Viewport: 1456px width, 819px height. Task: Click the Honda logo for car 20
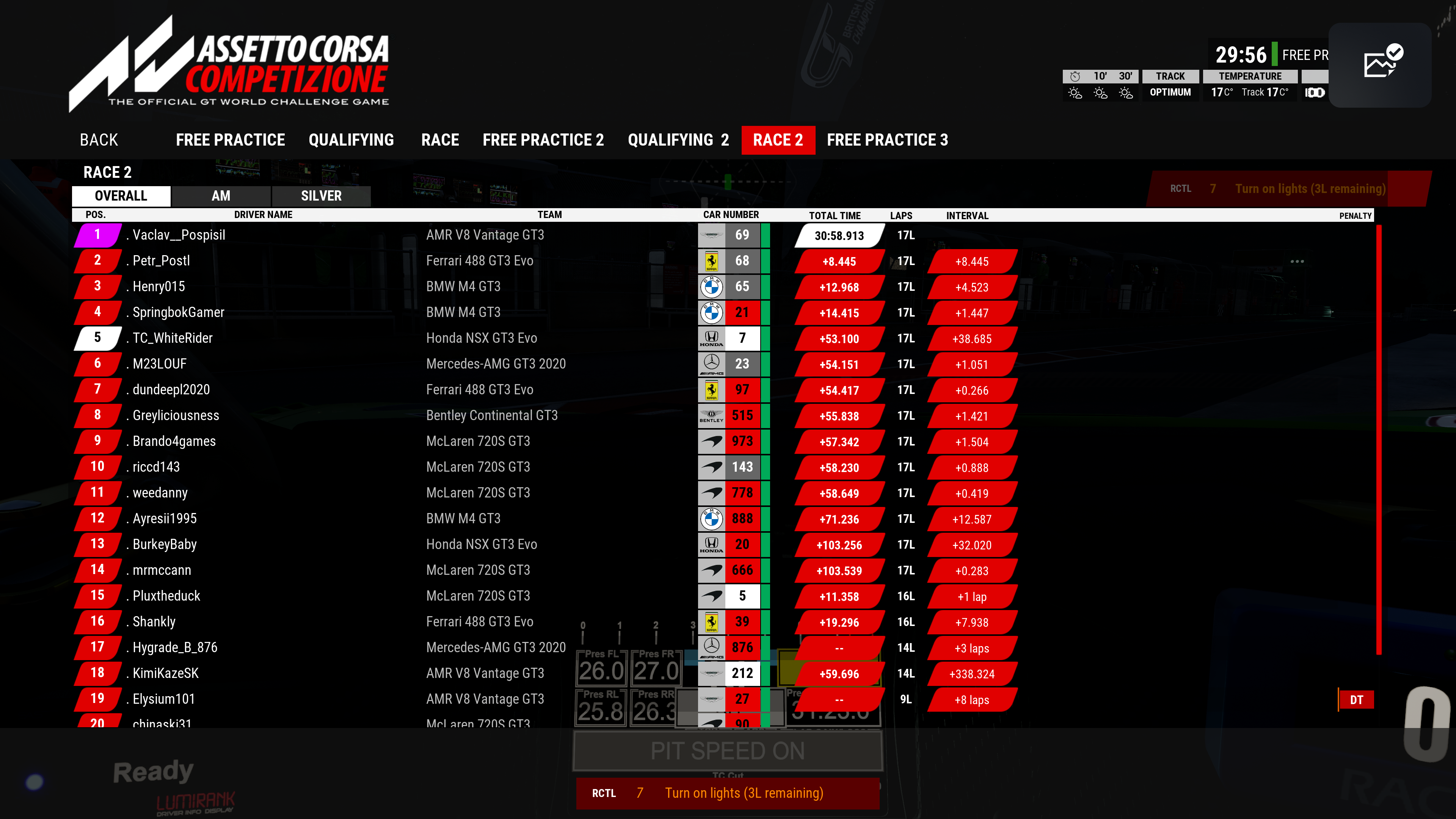pos(712,544)
